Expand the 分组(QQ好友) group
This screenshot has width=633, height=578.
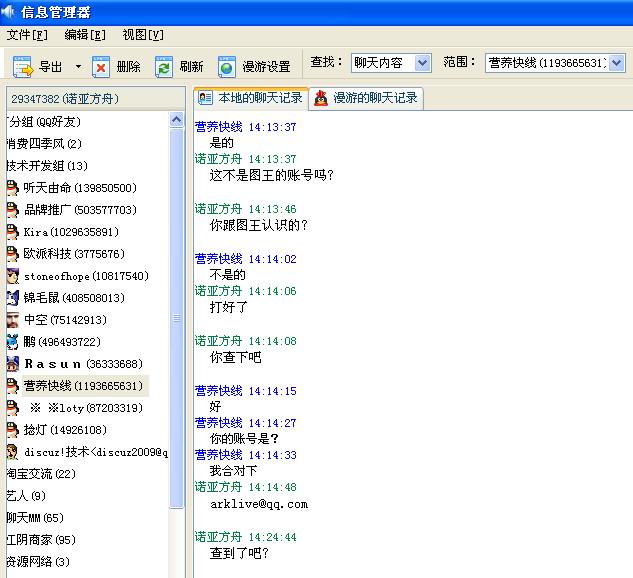coord(44,121)
